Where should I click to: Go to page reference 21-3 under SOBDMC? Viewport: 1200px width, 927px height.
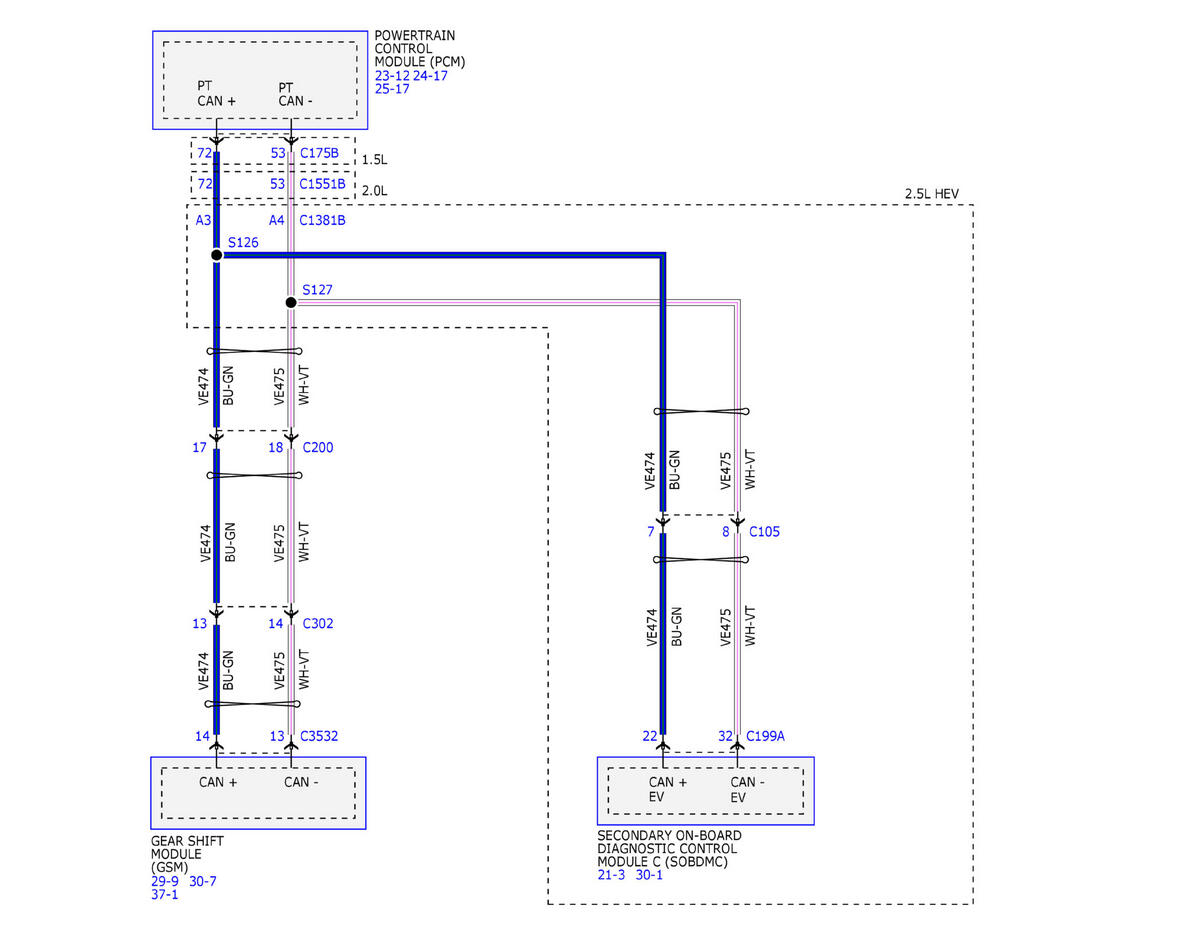612,875
